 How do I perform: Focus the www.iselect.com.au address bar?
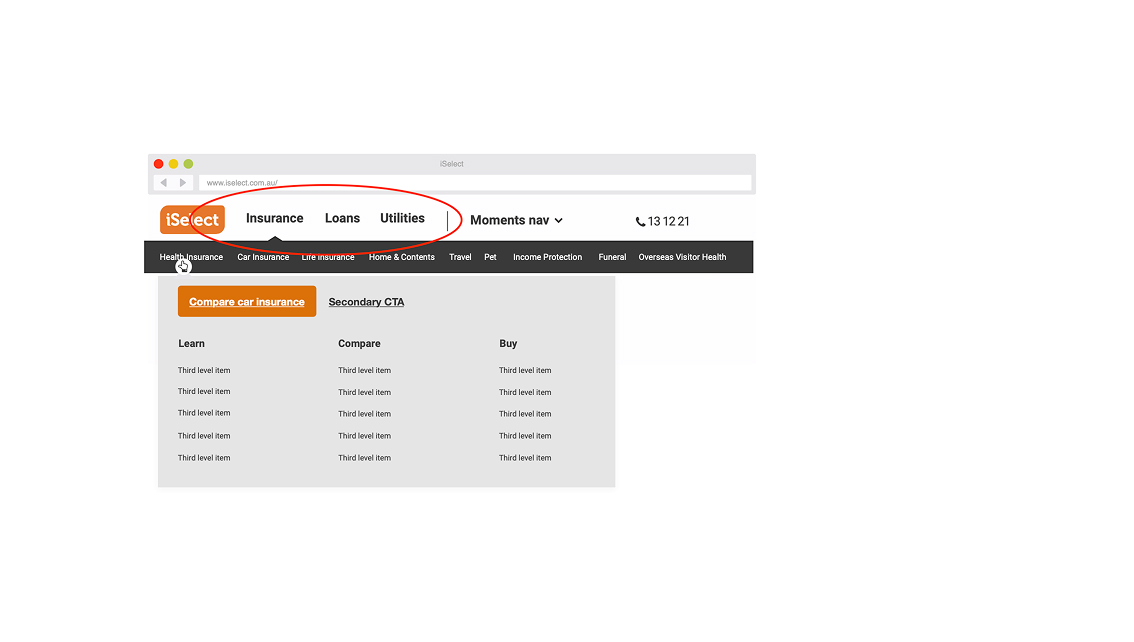point(475,183)
